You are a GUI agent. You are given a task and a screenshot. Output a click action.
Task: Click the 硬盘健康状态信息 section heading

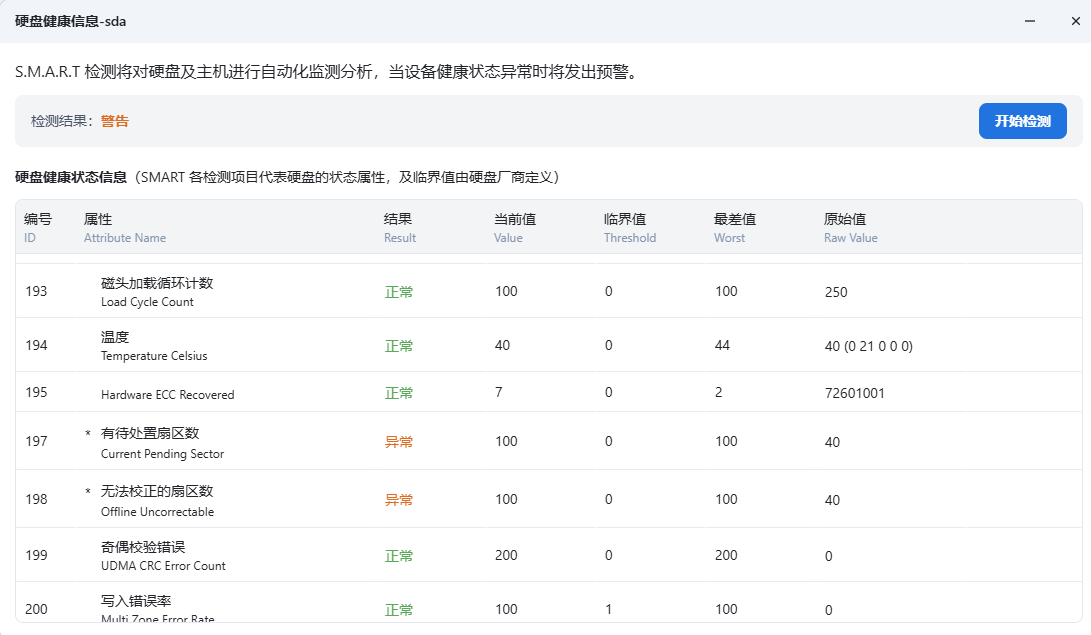(71, 177)
